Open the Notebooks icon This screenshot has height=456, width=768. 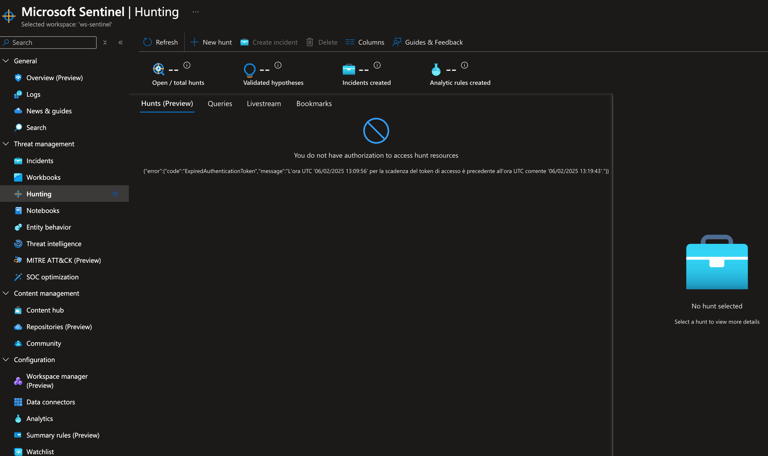coord(18,211)
